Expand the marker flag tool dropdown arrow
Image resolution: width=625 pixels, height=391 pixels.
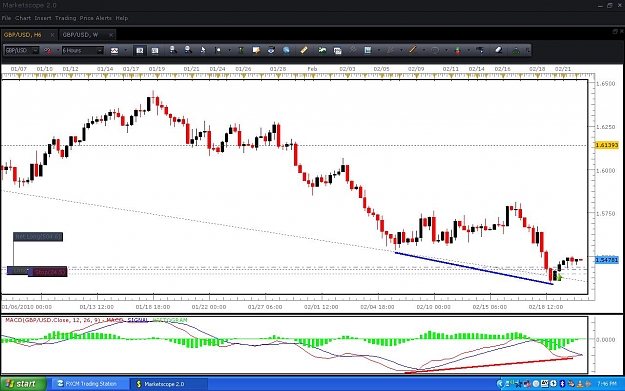pos(229,51)
